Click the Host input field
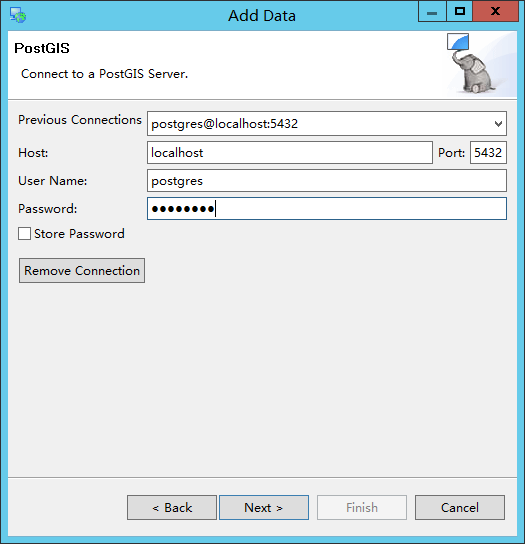525x544 pixels. click(x=290, y=152)
